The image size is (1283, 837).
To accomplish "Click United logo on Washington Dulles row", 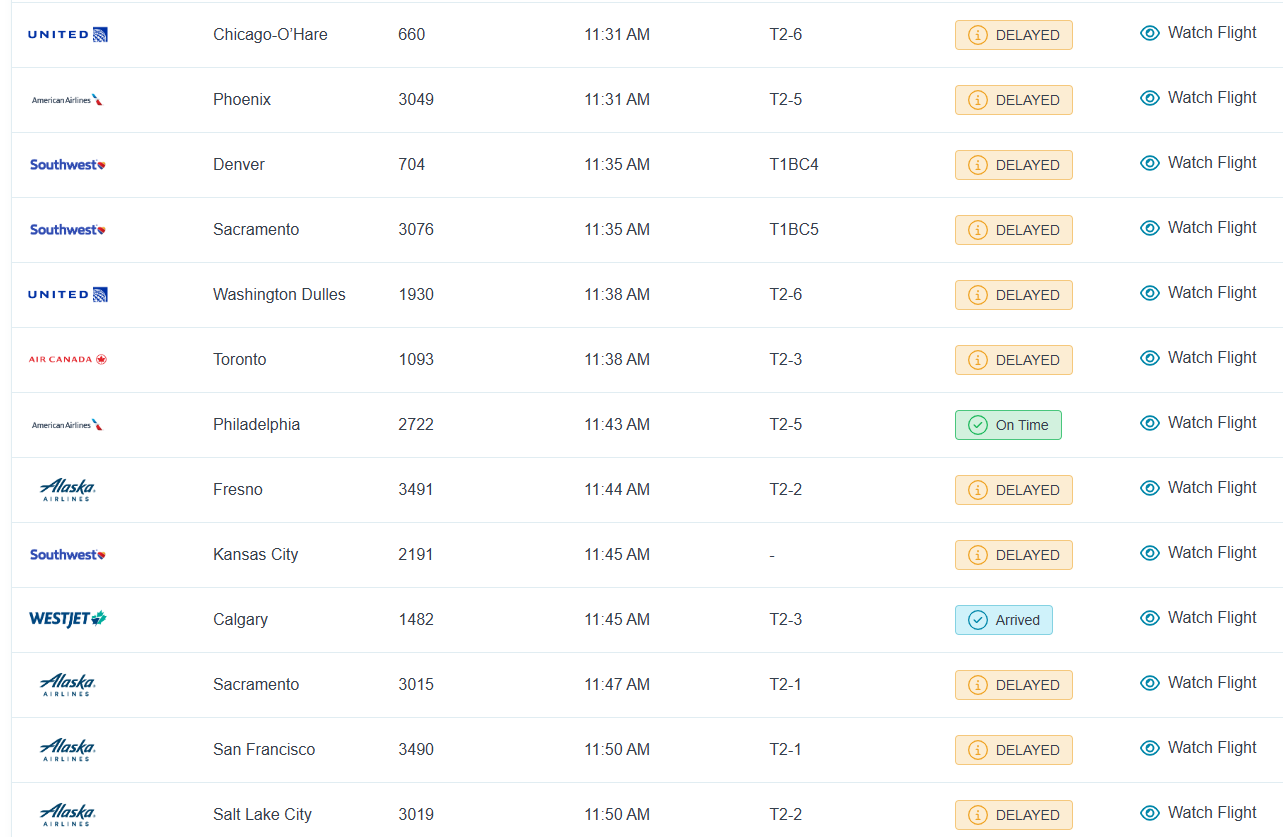I will (68, 295).
